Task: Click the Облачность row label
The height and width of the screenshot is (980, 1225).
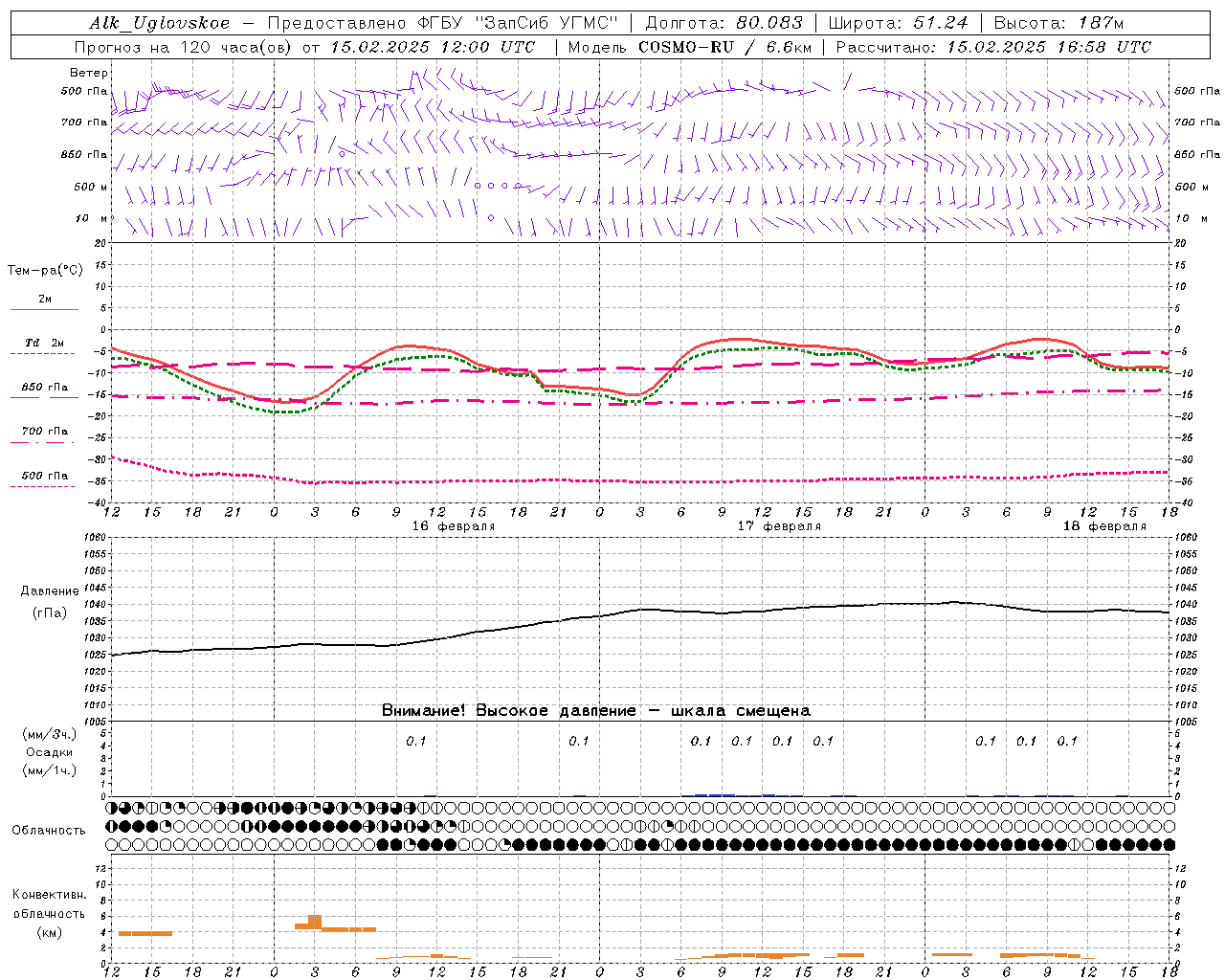Action: click(x=49, y=830)
